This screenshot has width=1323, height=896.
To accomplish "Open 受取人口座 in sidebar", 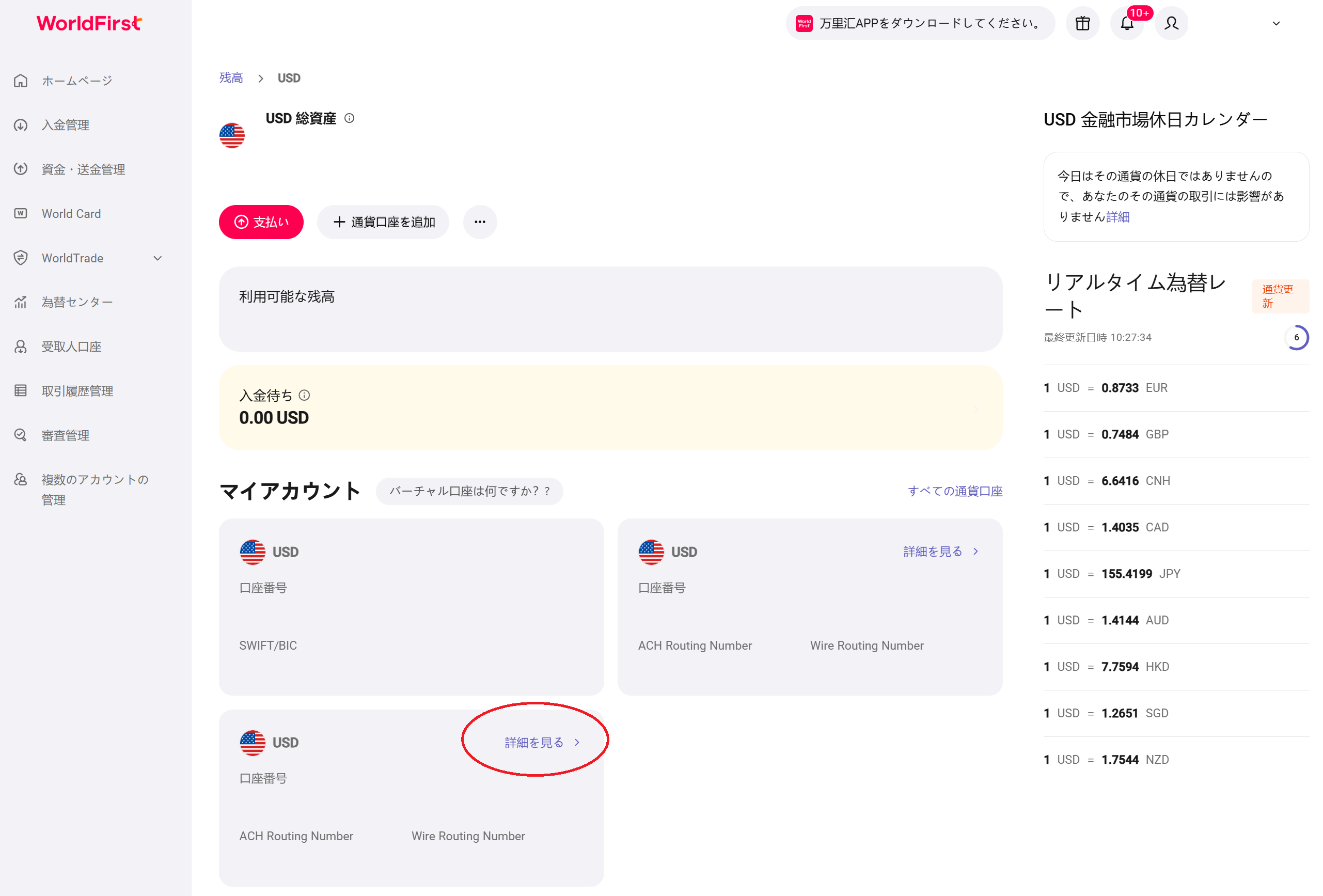I will (x=71, y=346).
